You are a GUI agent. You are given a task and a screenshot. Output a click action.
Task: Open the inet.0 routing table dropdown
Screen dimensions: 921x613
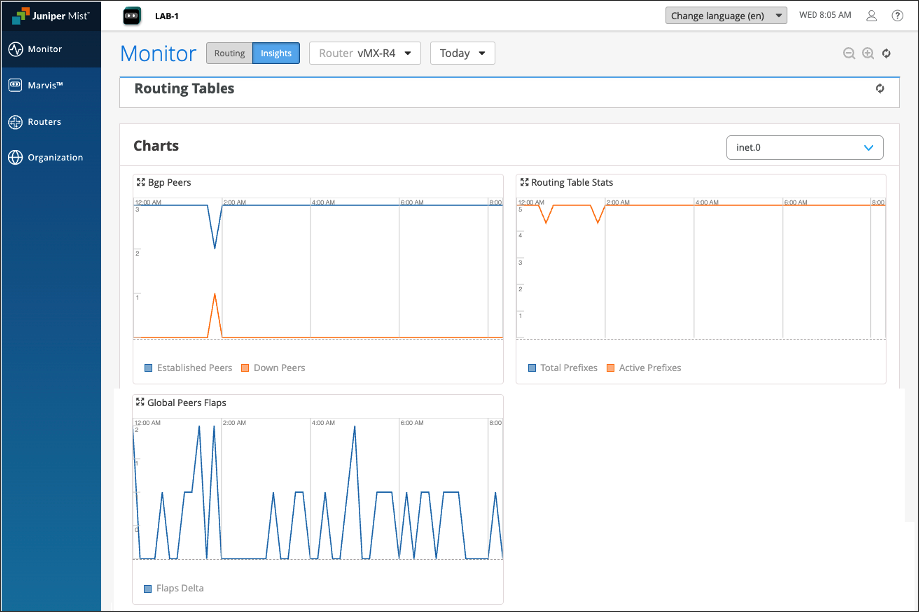(x=804, y=148)
